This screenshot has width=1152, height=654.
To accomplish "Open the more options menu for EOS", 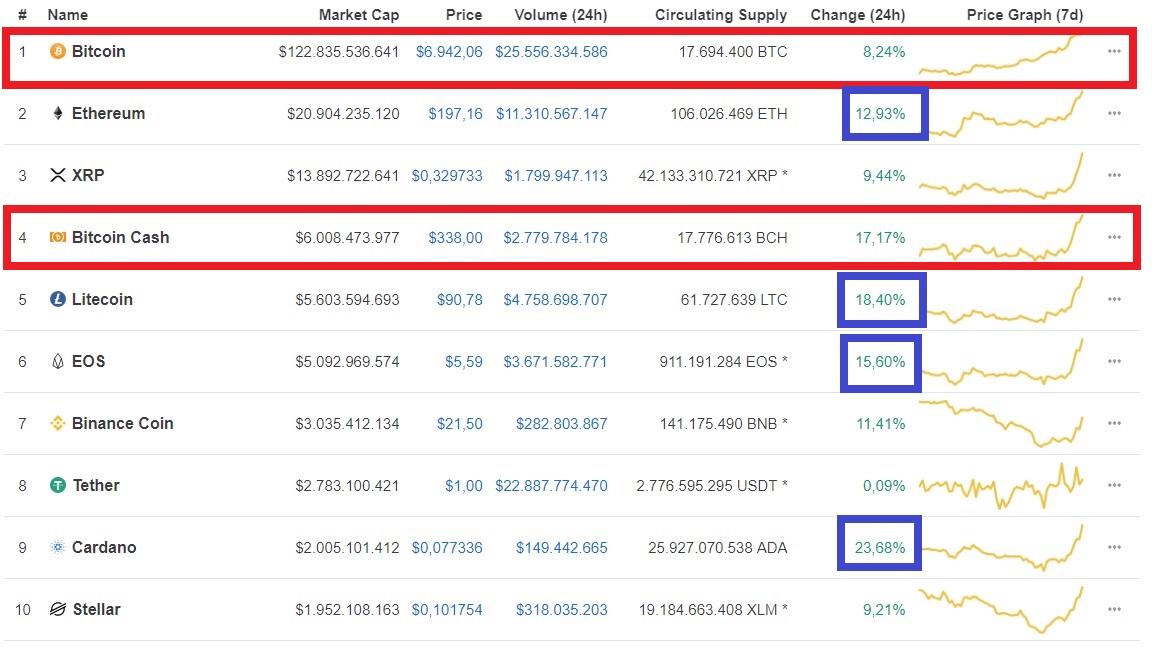I will tap(1114, 362).
